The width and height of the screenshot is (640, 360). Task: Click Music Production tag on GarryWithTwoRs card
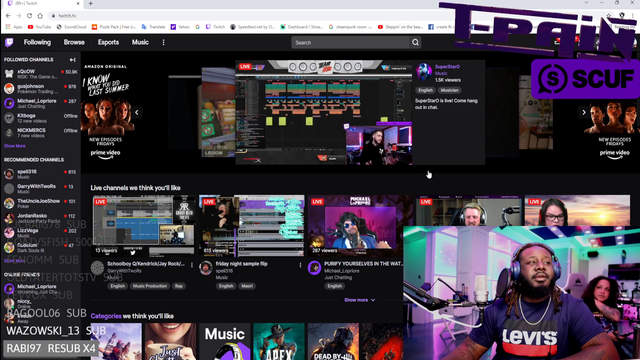click(150, 286)
